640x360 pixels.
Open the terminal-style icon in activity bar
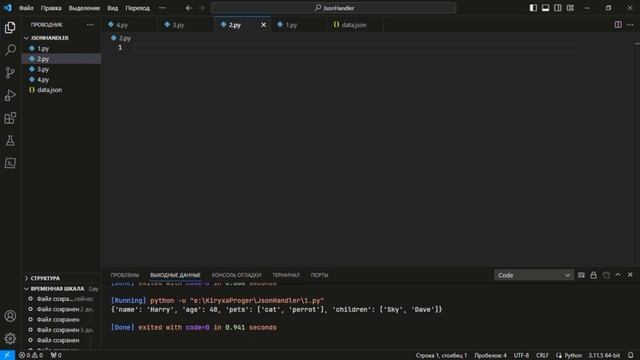coord(10,163)
